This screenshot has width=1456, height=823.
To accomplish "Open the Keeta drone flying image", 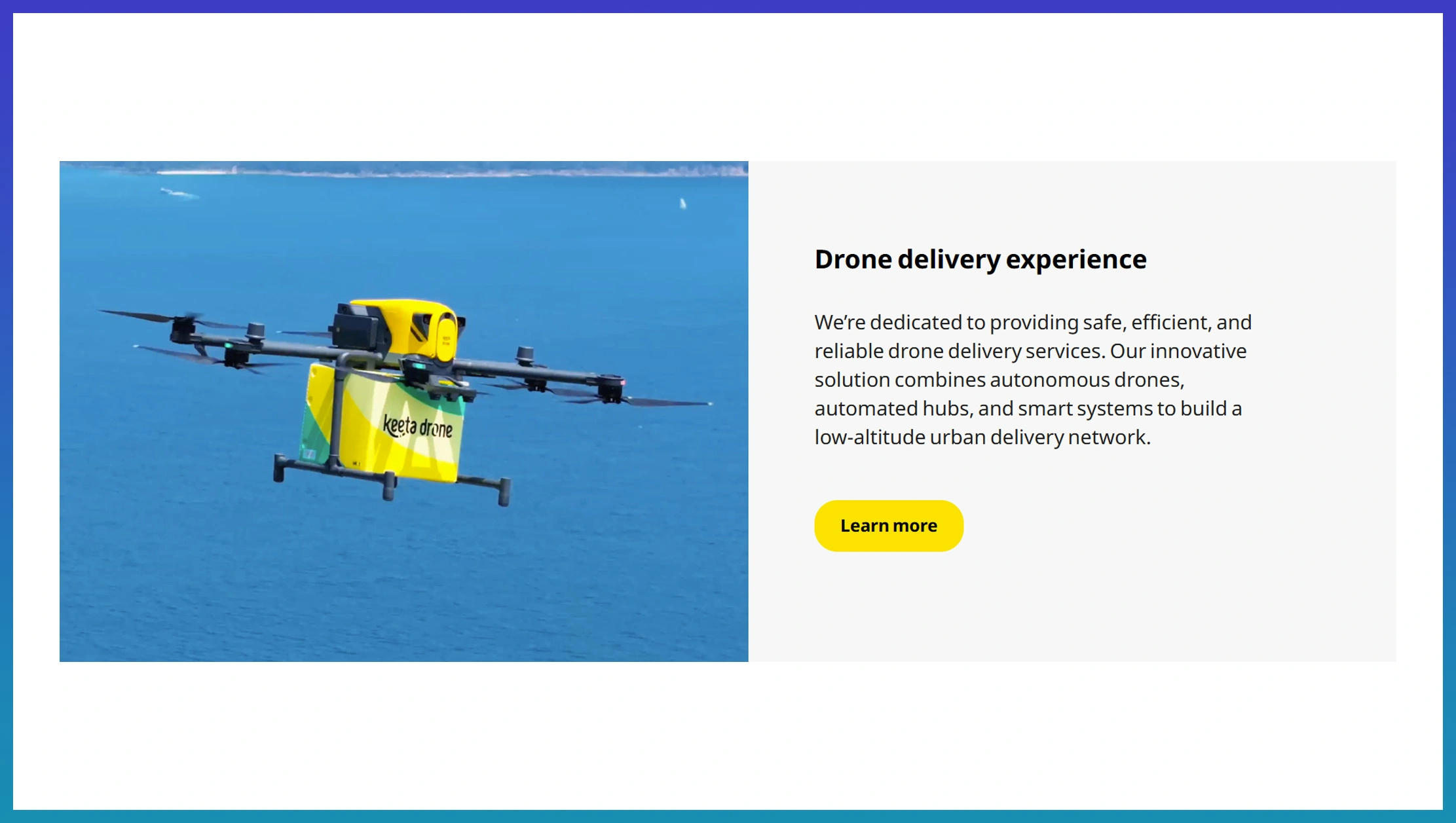I will [x=403, y=411].
